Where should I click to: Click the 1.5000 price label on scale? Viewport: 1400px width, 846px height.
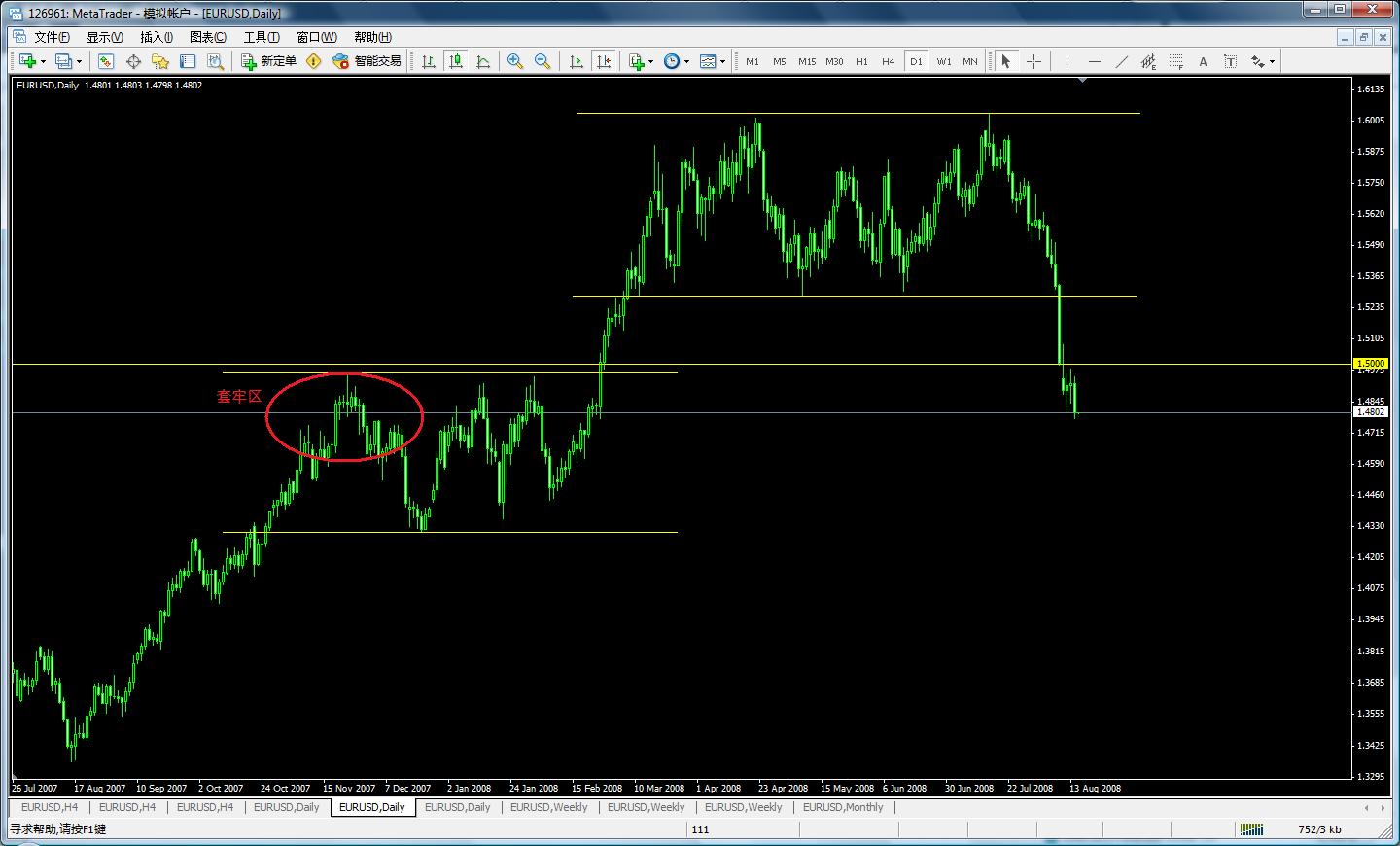pyautogui.click(x=1371, y=363)
